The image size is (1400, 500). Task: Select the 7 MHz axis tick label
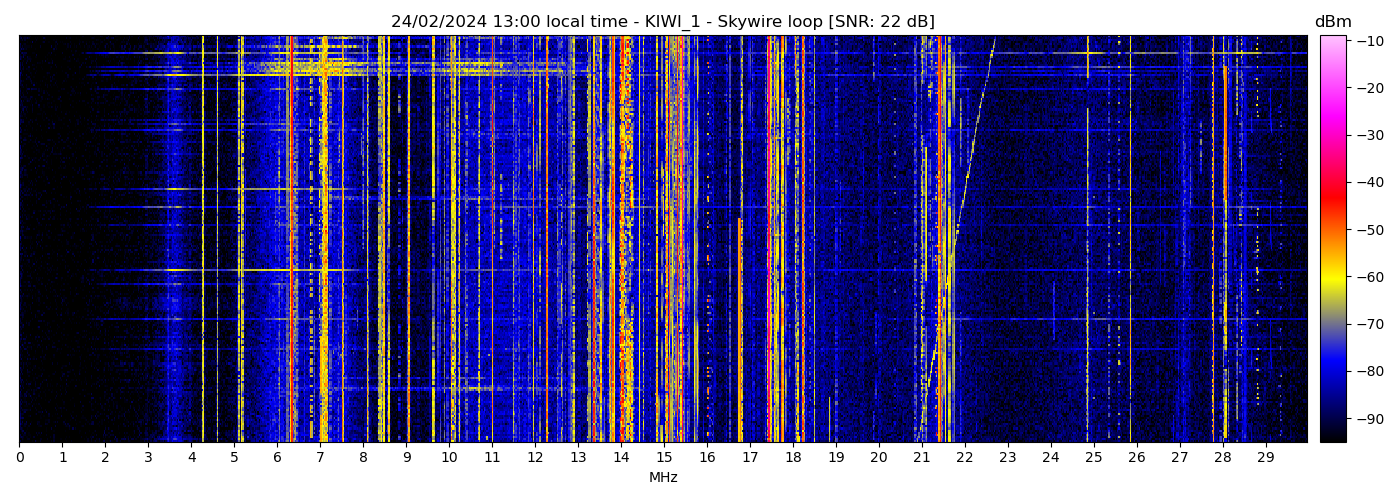(x=320, y=457)
